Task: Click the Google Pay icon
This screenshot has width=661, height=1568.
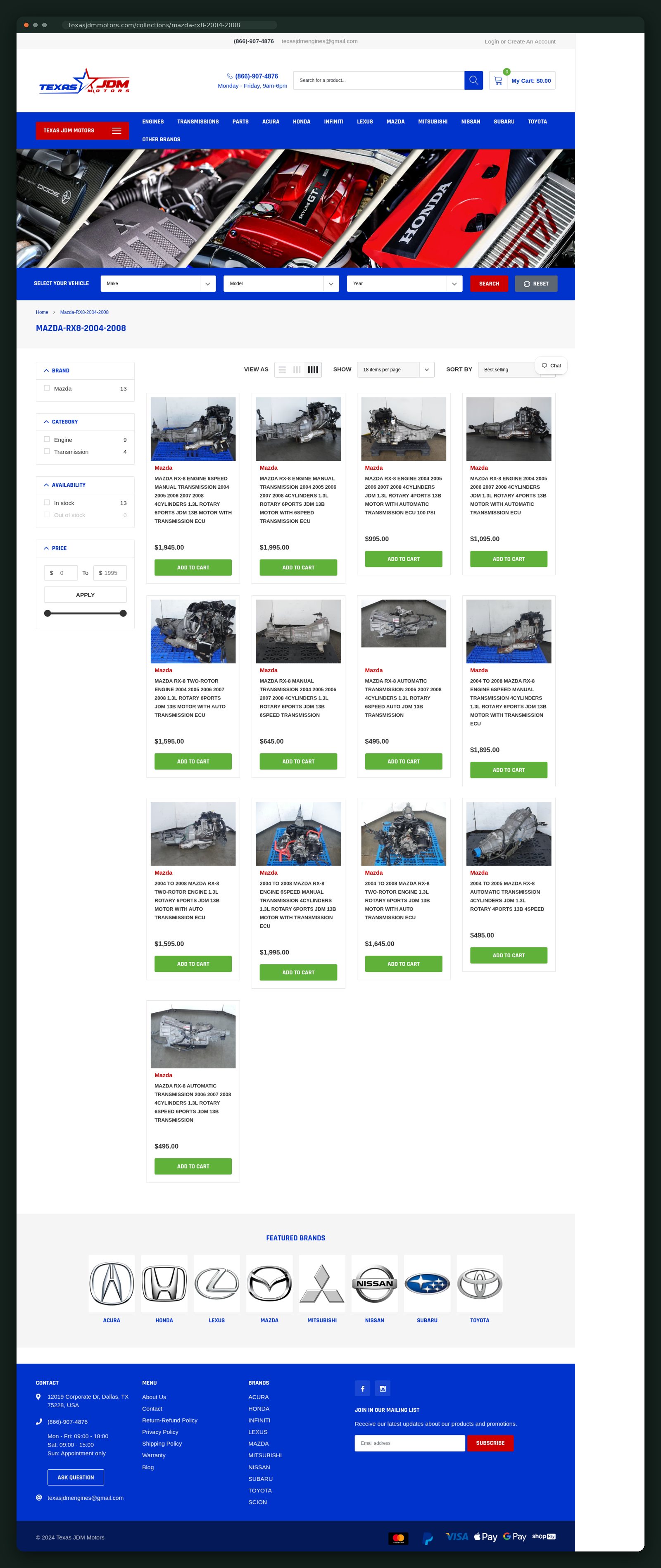Action: point(515,1537)
